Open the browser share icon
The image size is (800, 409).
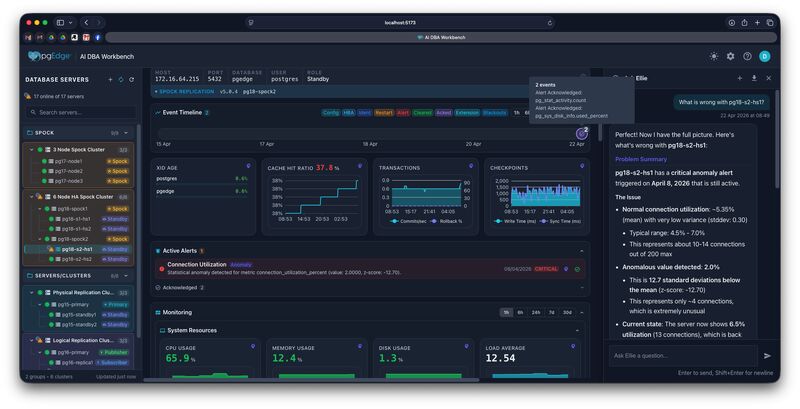tap(744, 22)
